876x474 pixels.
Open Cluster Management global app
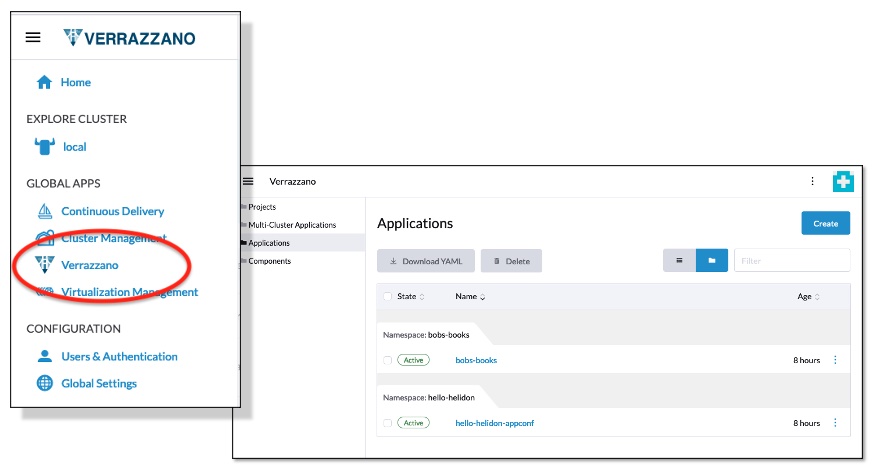pos(114,238)
